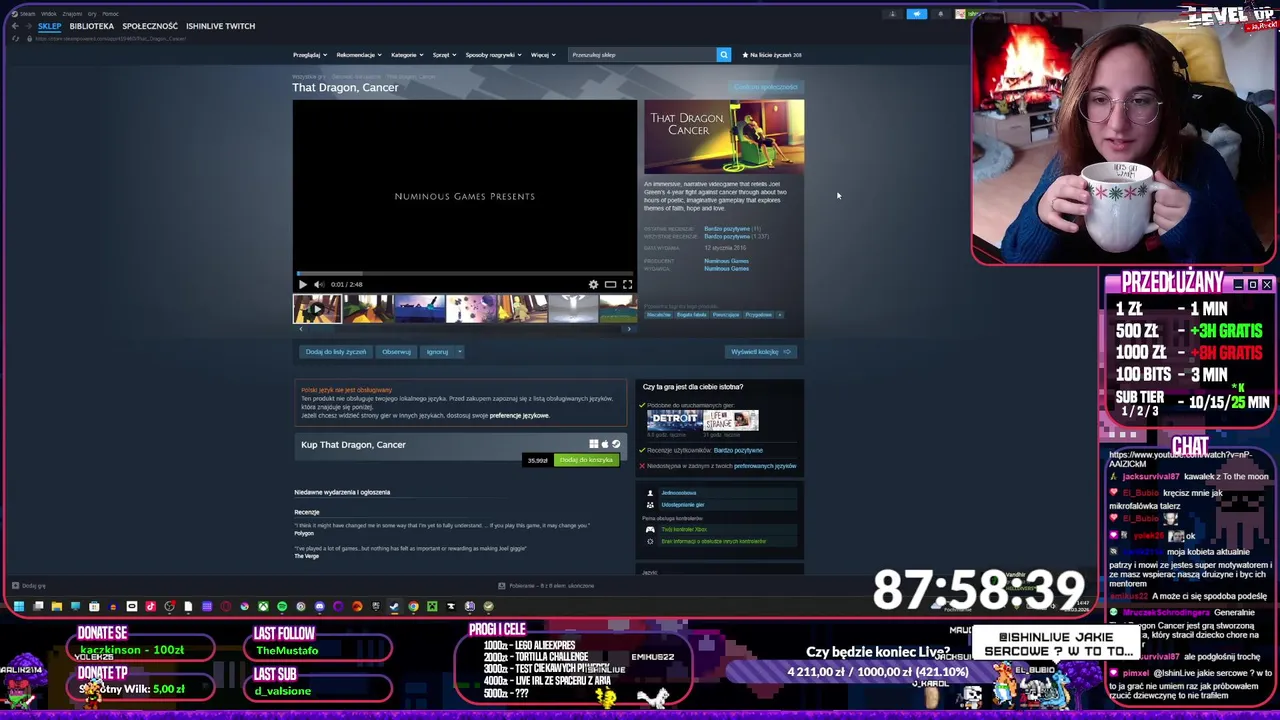Open the Ignoruj dropdown arrow

[x=459, y=352]
